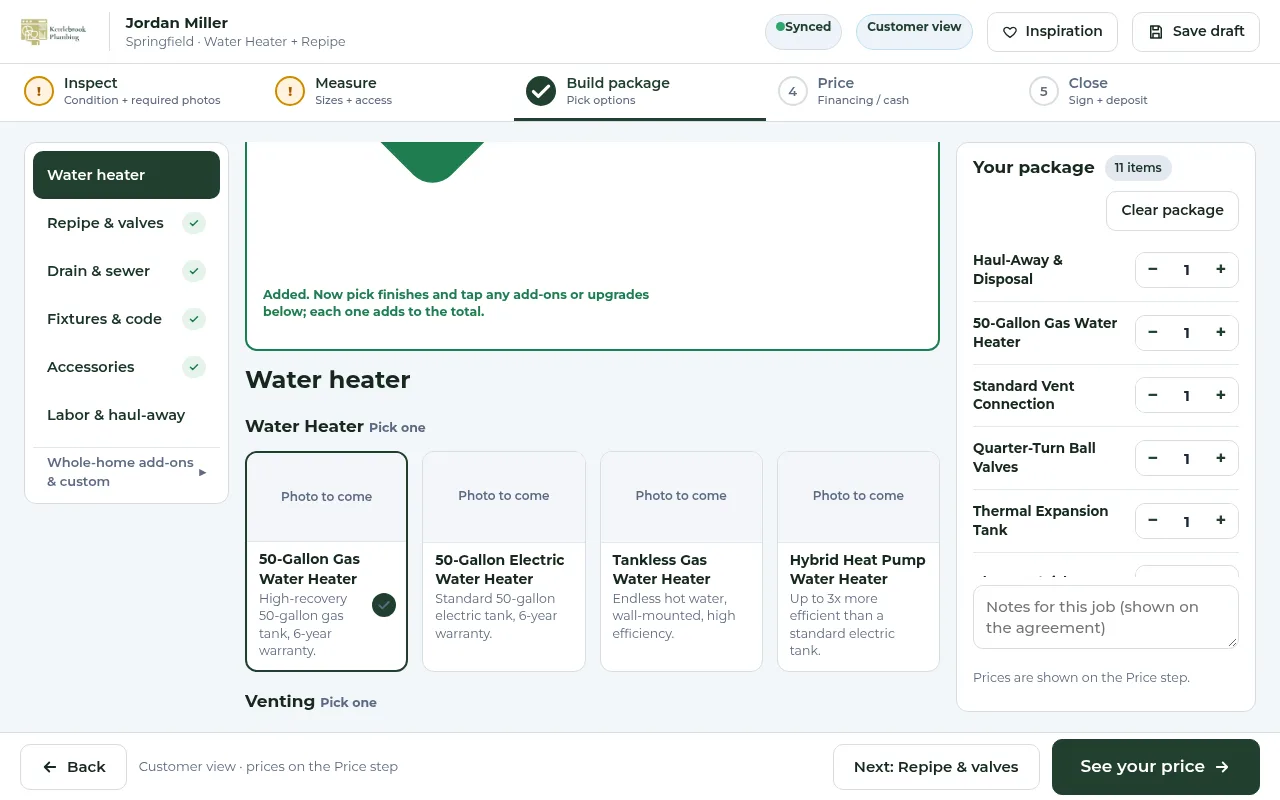The width and height of the screenshot is (1280, 800).
Task: Click the Measure step warning icon
Action: point(290,91)
